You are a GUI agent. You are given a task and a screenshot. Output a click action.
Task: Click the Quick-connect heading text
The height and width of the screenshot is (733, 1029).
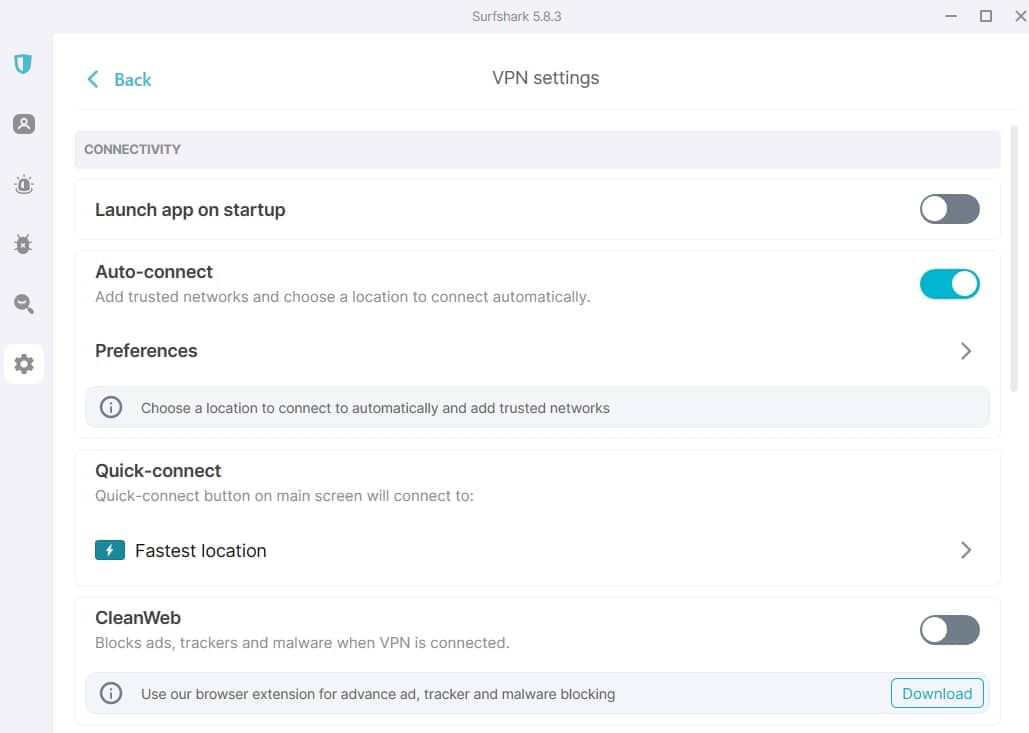[x=158, y=471]
